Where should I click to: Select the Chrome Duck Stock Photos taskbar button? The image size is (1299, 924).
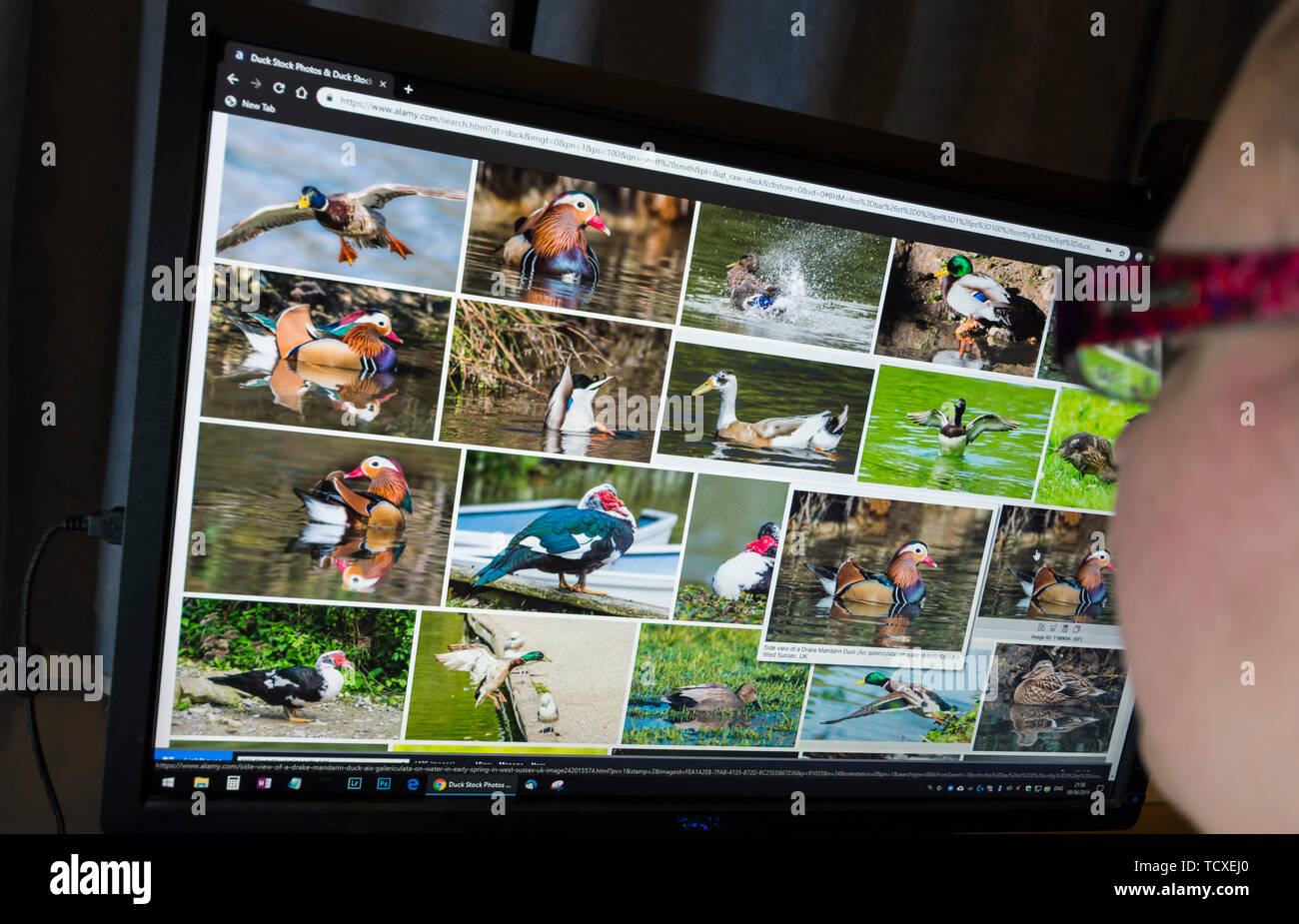473,785
